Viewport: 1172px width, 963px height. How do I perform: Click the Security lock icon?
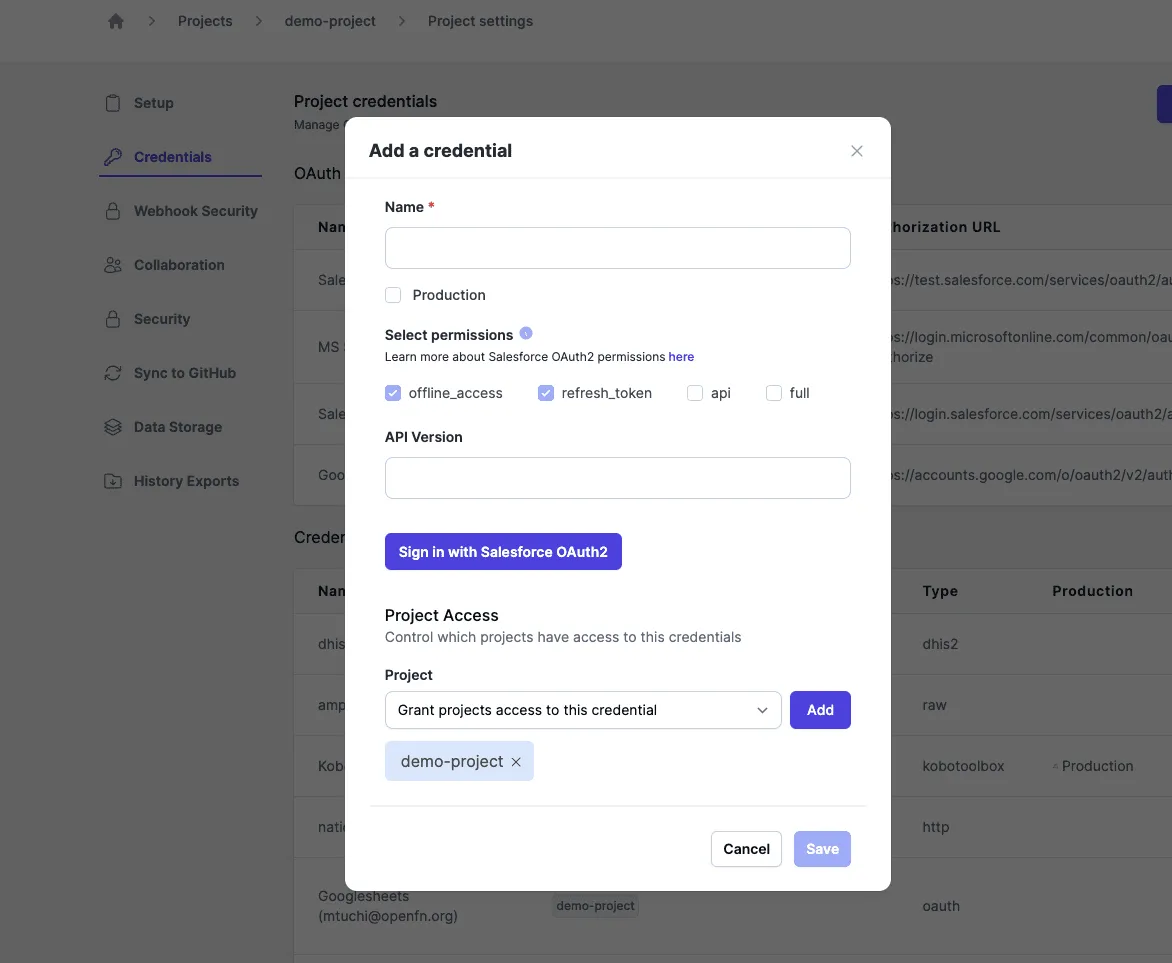(x=113, y=319)
